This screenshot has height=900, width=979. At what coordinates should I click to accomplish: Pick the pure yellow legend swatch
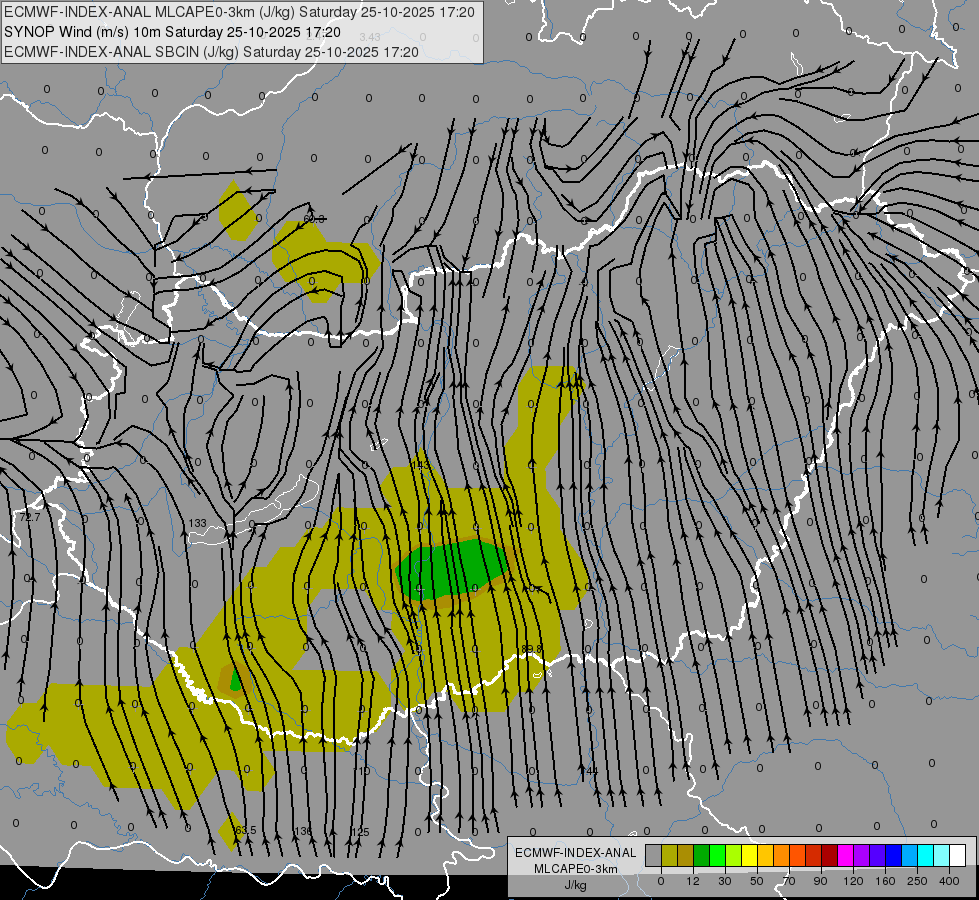click(x=749, y=855)
